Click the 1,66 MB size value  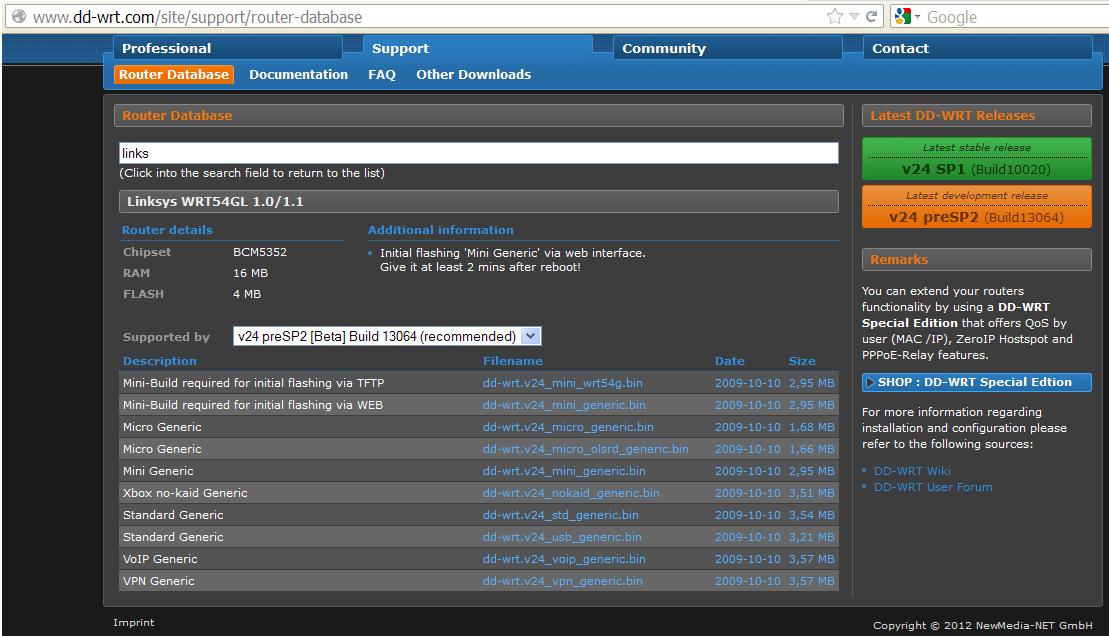click(x=811, y=449)
